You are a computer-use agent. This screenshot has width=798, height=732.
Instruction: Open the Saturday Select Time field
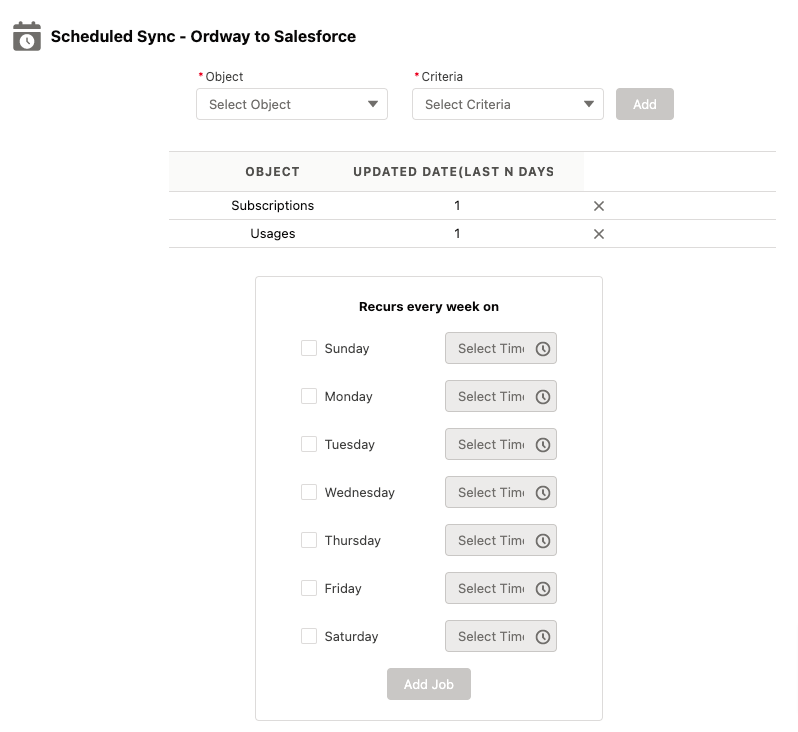tap(501, 636)
